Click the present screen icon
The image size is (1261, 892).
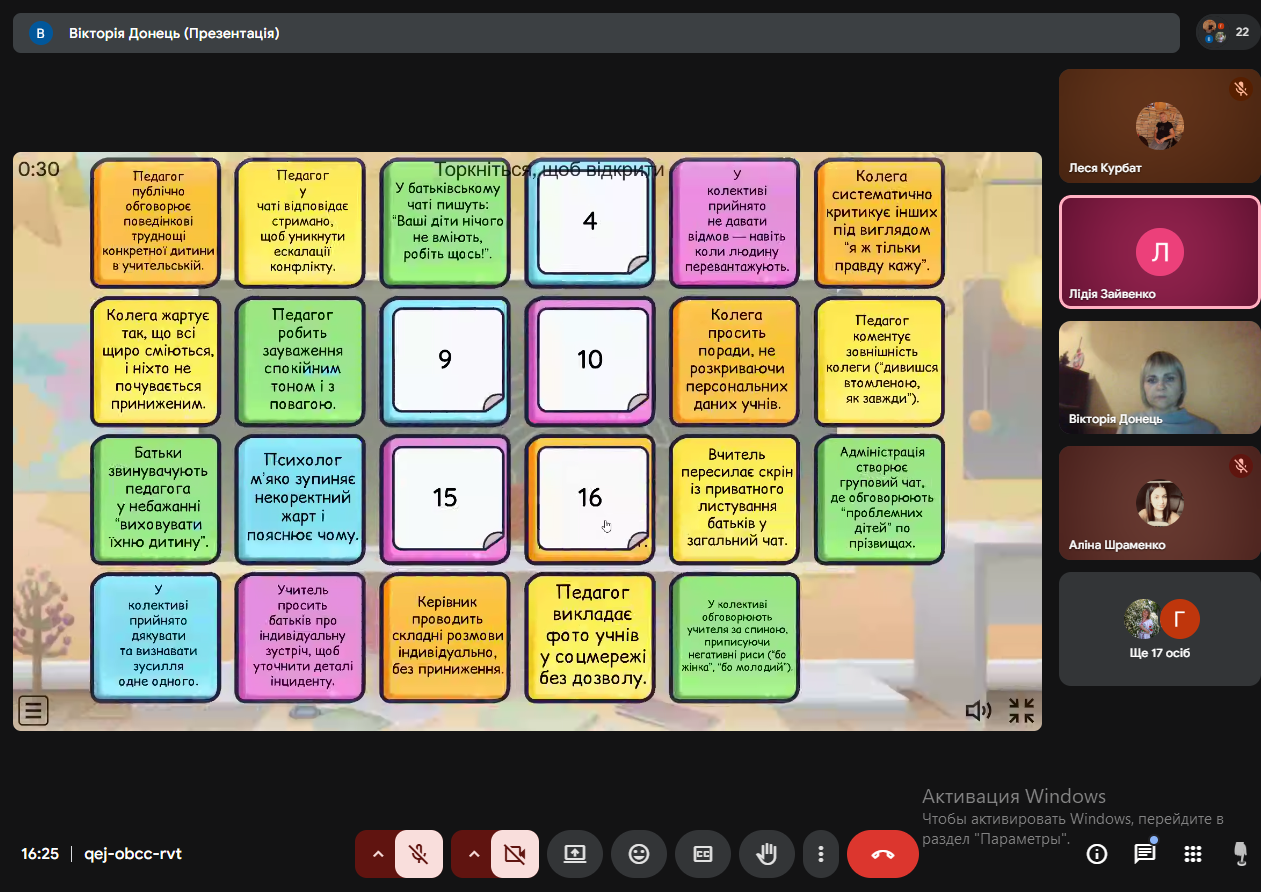tap(575, 854)
